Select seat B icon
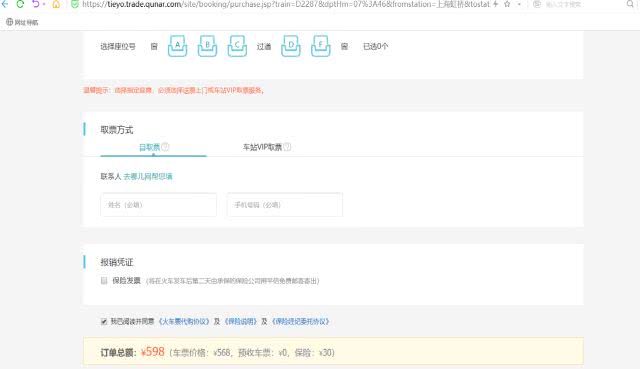Viewport: 640px width, 369px height. [x=207, y=46]
